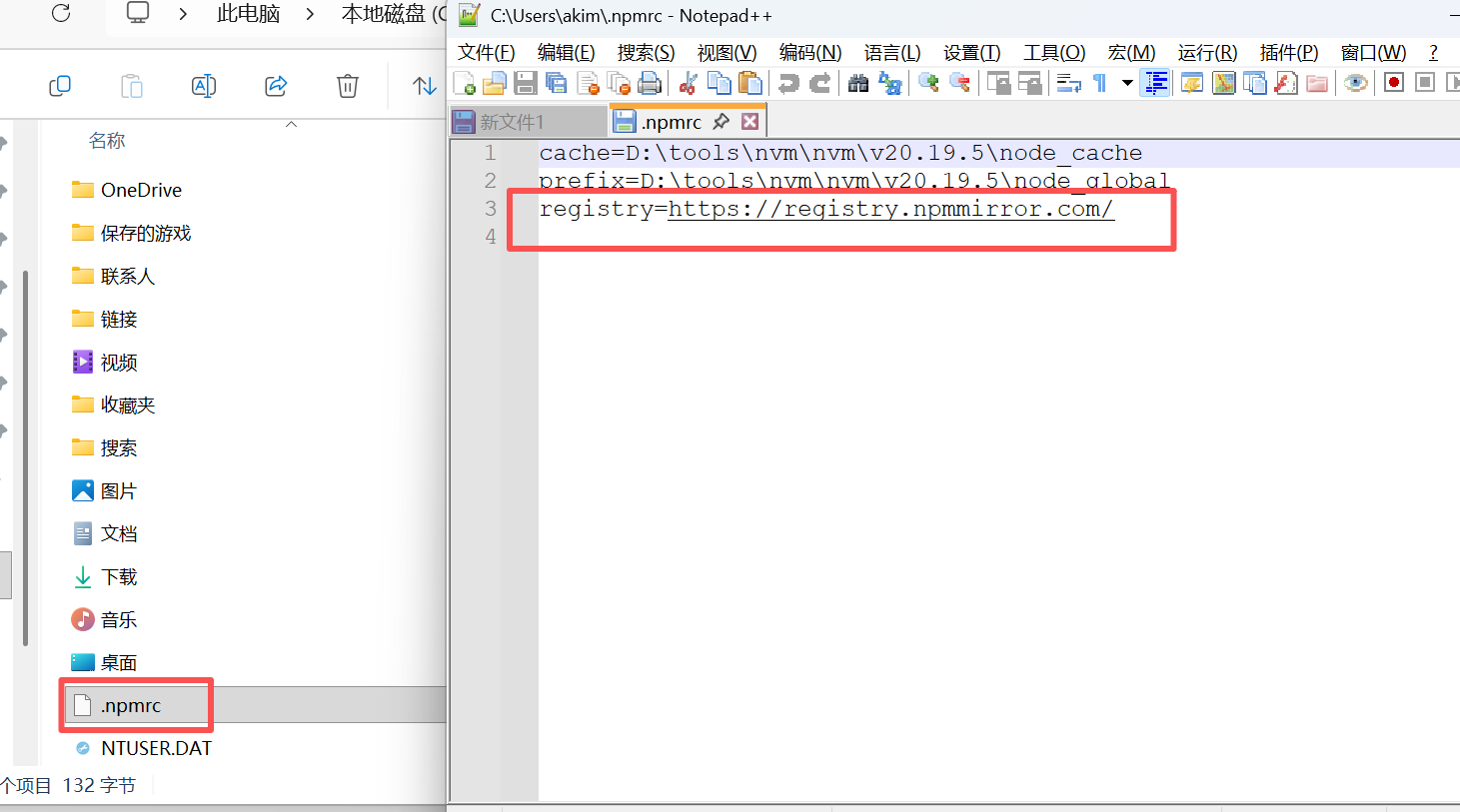Toggle show all characters pilcrow icon
Screen dimensions: 1460x812
coord(1100,83)
